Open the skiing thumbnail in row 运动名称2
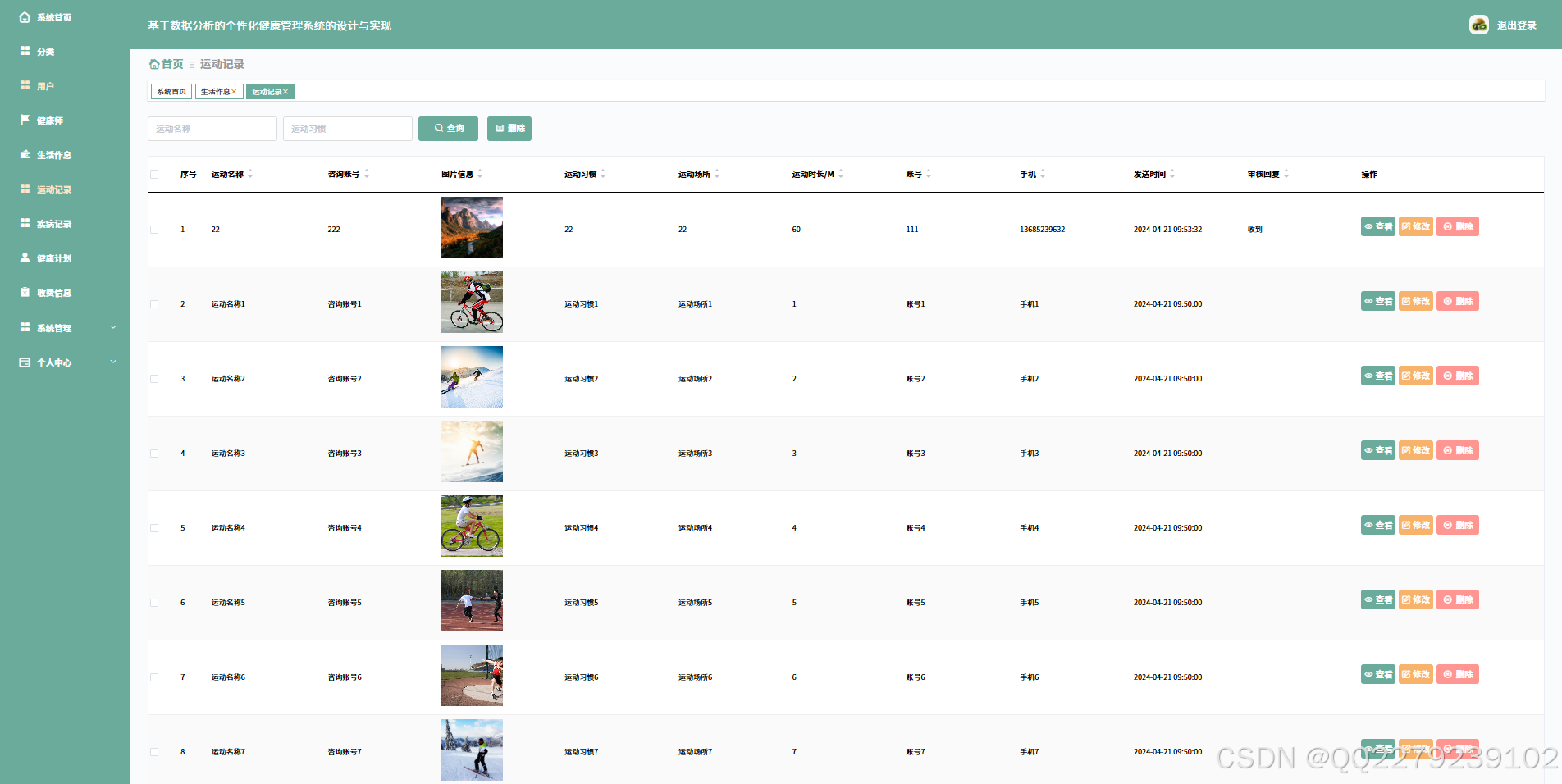The width and height of the screenshot is (1562, 784). coord(472,376)
